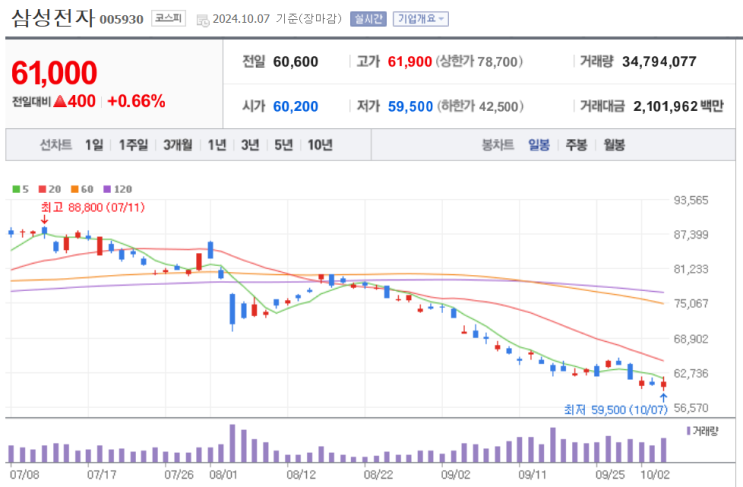Click the 하한가 42,500 lower limit text
The image size is (743, 487).
[480, 106]
